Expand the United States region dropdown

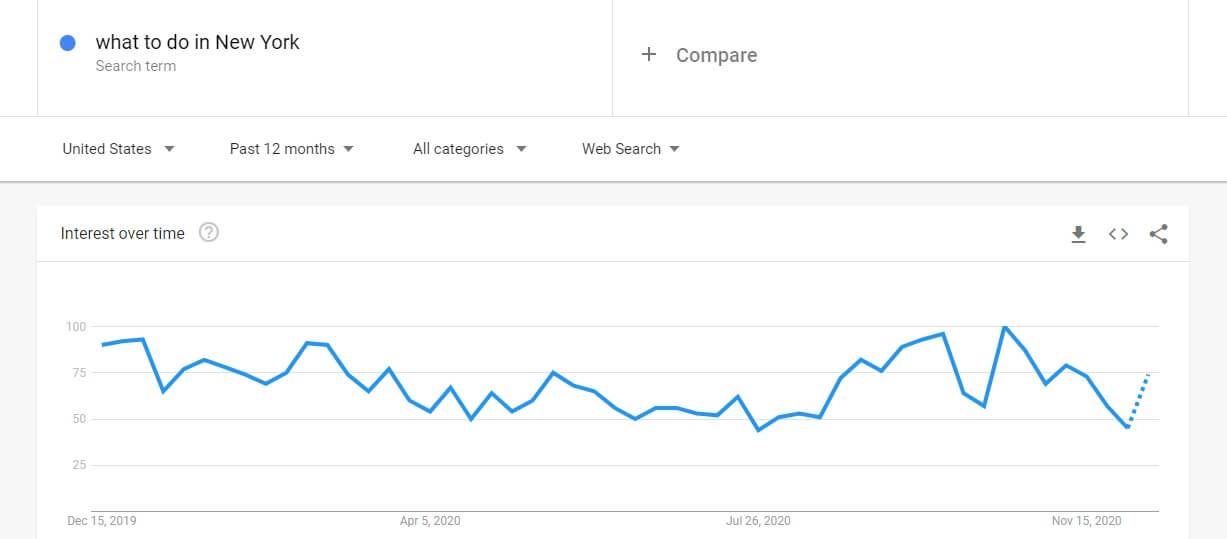click(118, 149)
